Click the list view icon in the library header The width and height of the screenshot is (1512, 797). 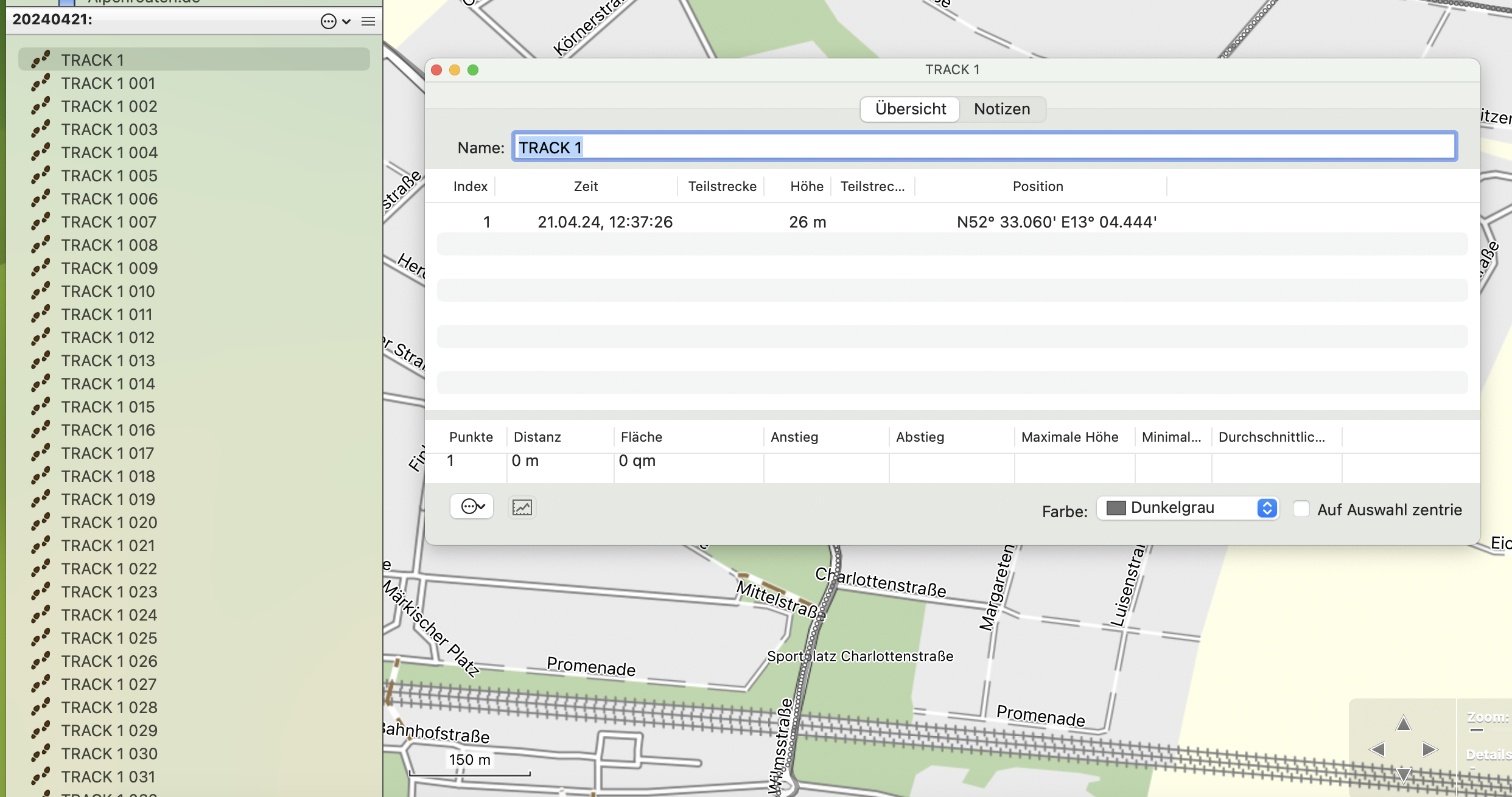pos(368,21)
